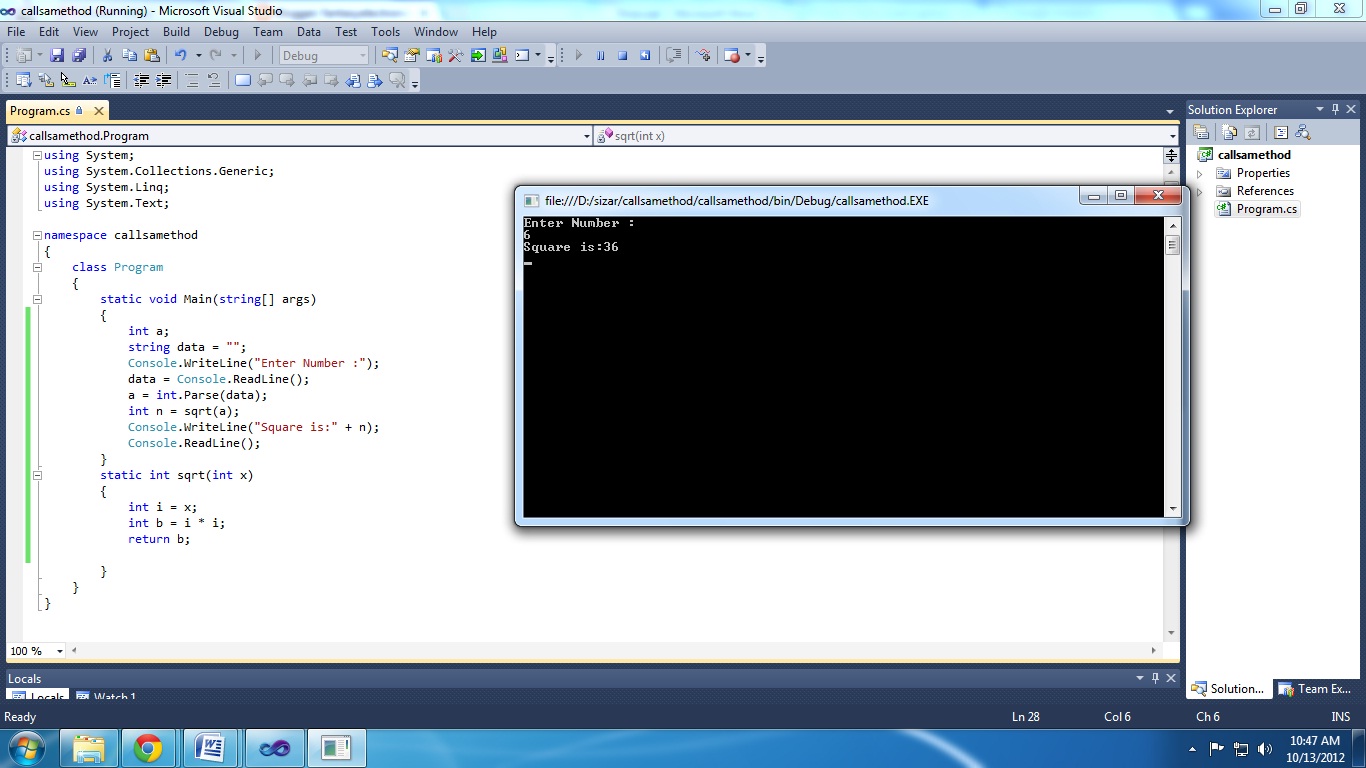Open the Window menu
This screenshot has width=1366, height=768.
pyautogui.click(x=436, y=32)
